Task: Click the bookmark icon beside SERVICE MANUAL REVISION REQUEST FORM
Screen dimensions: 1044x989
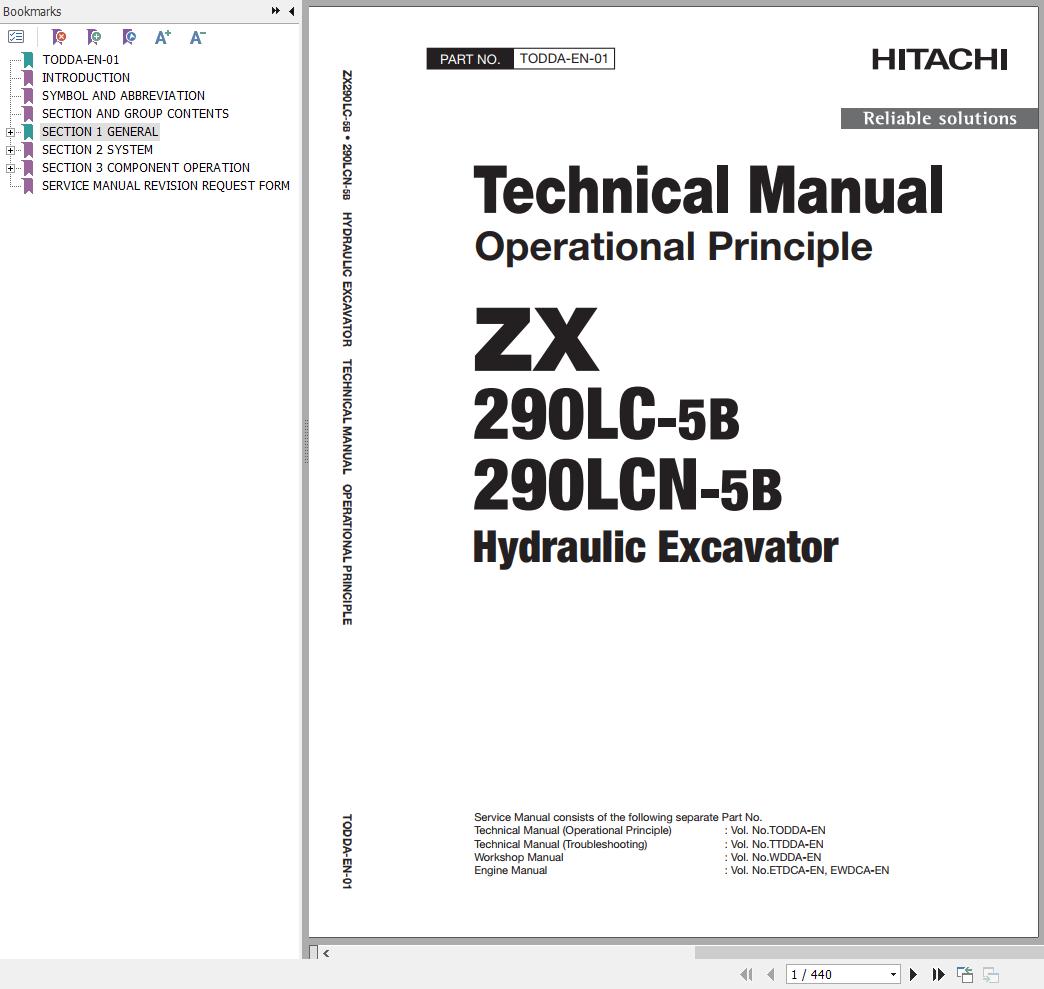Action: (x=28, y=186)
